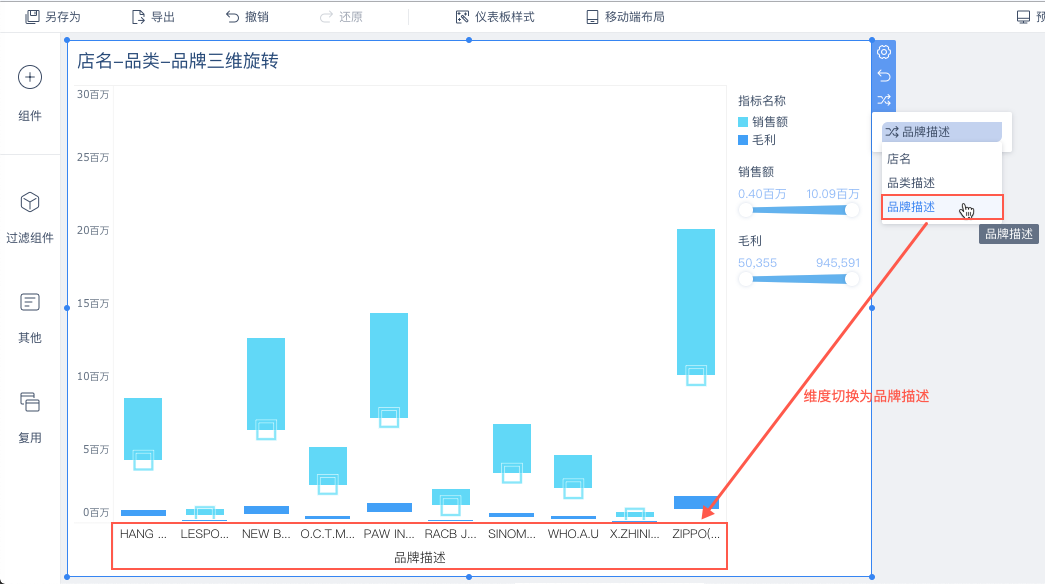Open the 组件 add component panel
The image size is (1045, 584).
[x=29, y=77]
